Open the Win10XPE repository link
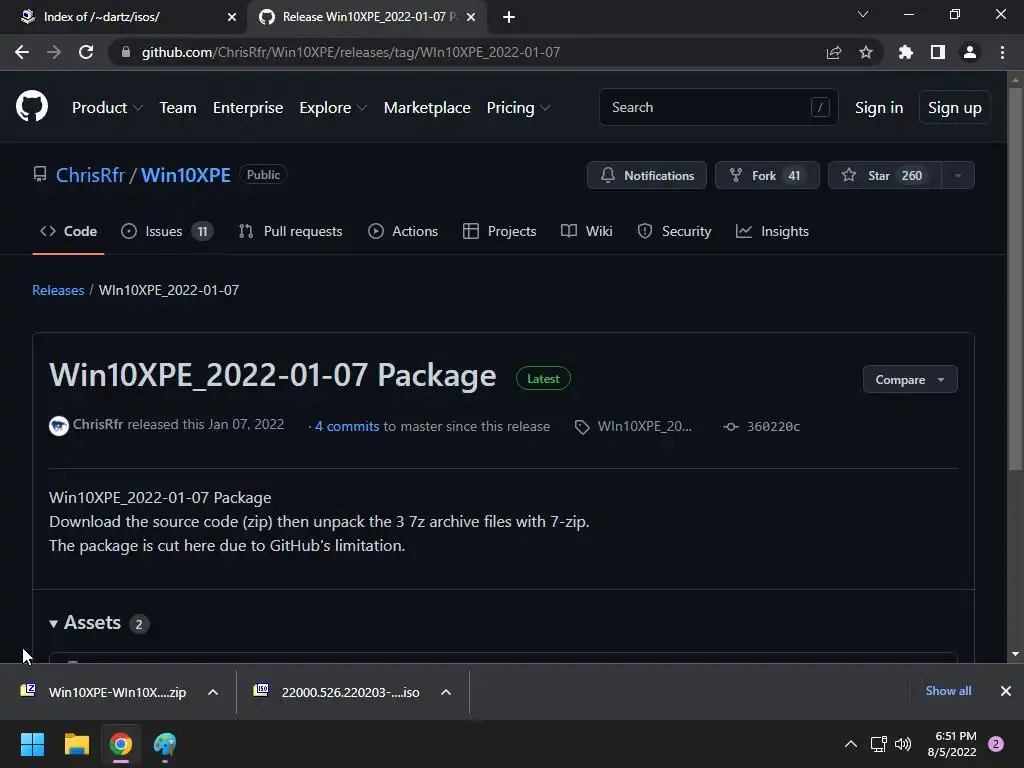 tap(186, 175)
